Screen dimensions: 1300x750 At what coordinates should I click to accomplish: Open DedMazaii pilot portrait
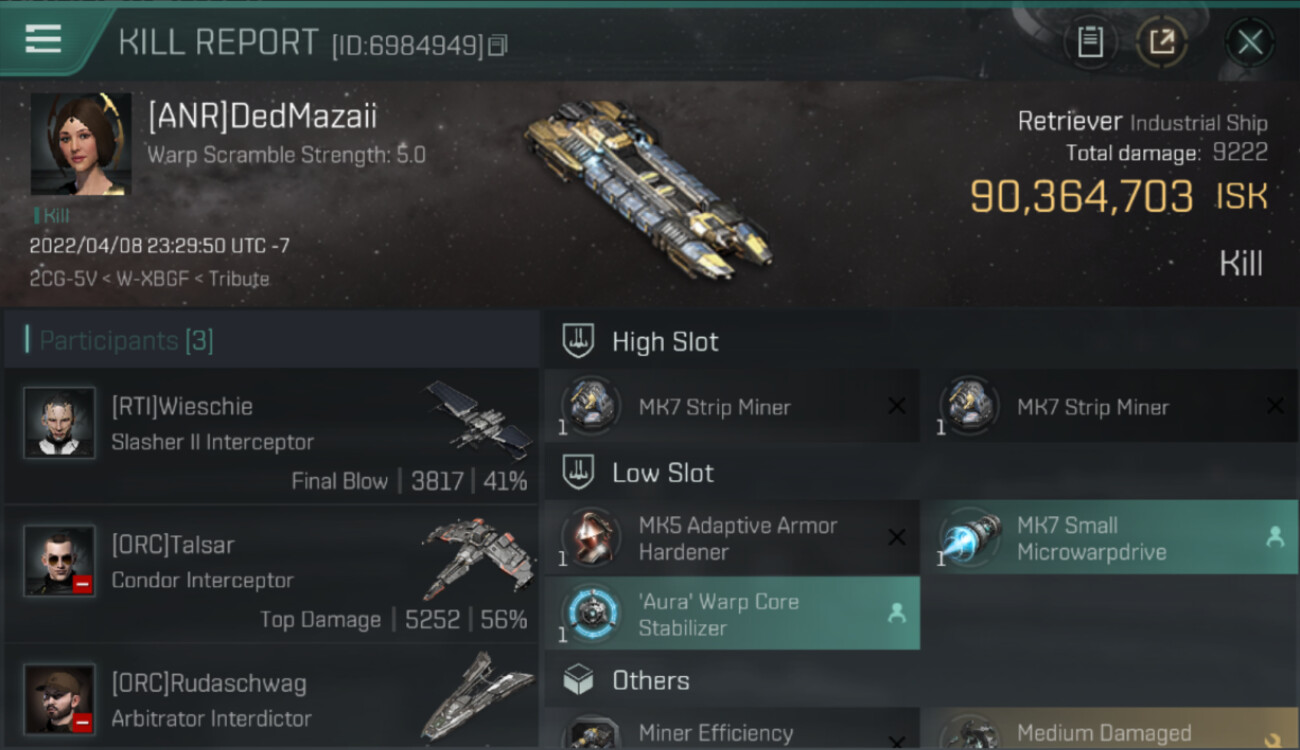coord(81,144)
